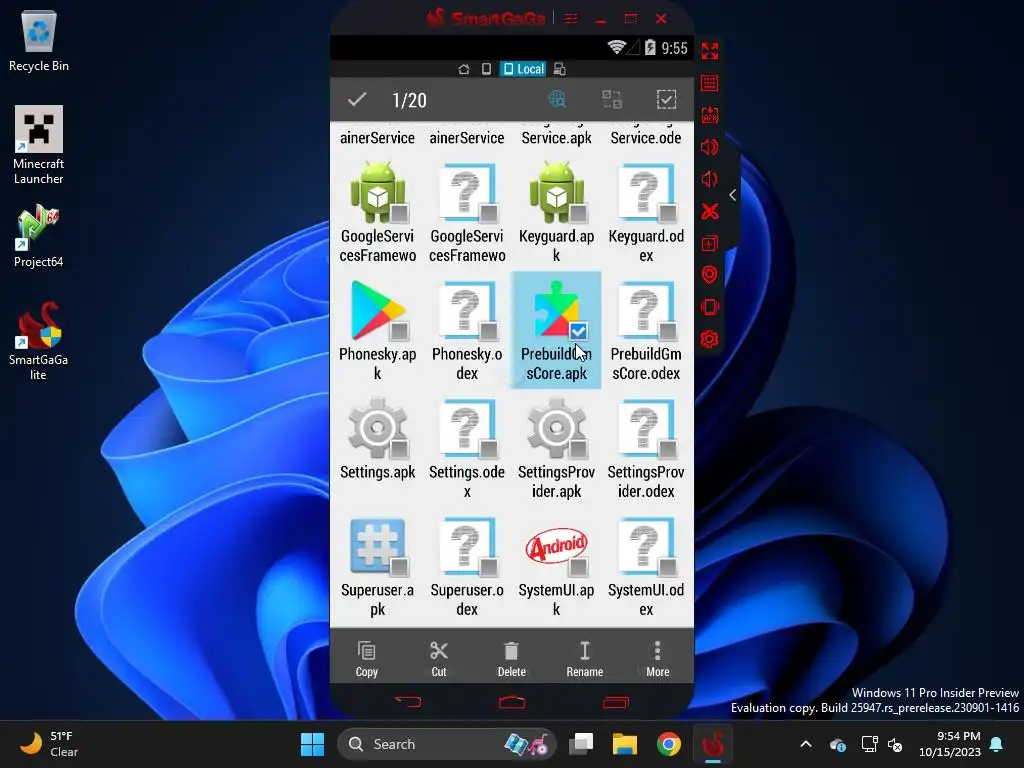Open the weather widget showing 51°F
The image size is (1024, 768).
click(x=48, y=744)
